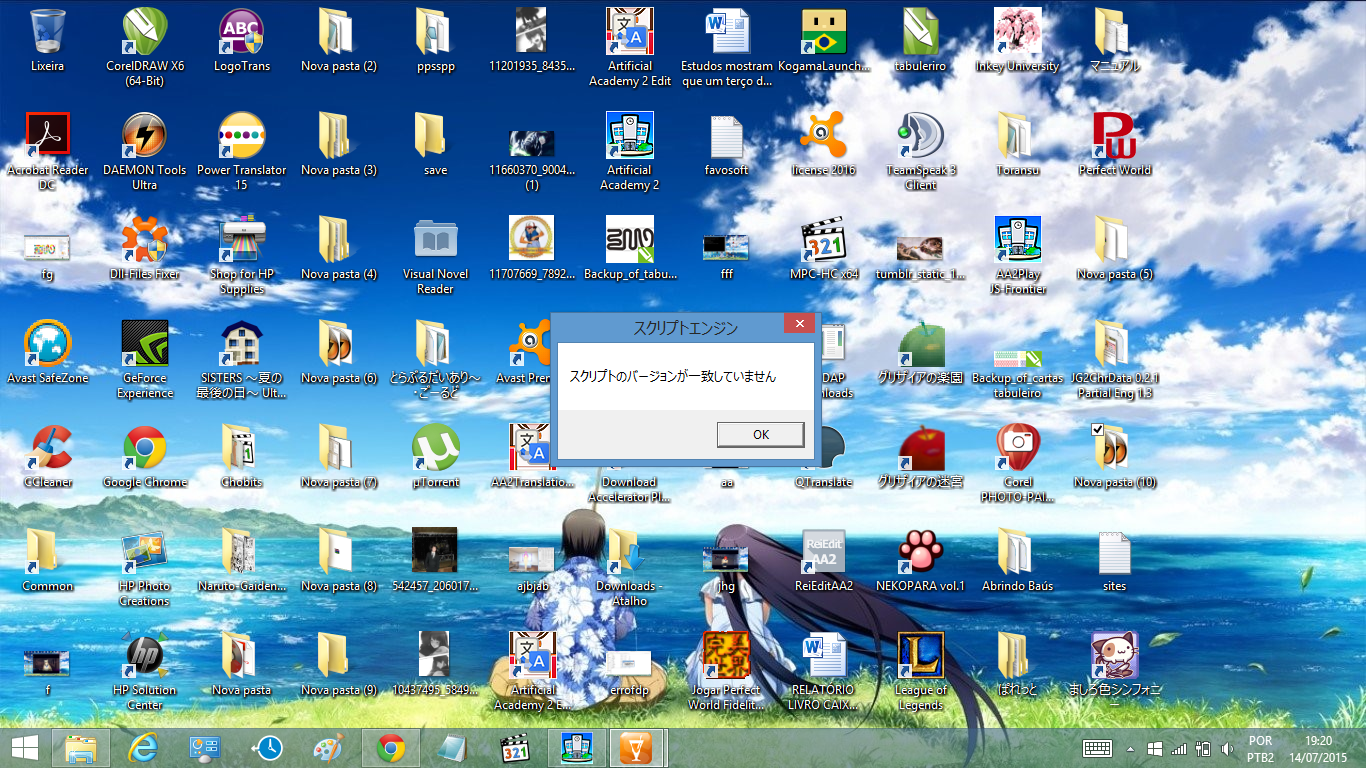Screen dimensions: 1366x768
Task: Select the QTranslate desktop icon
Action: click(824, 456)
